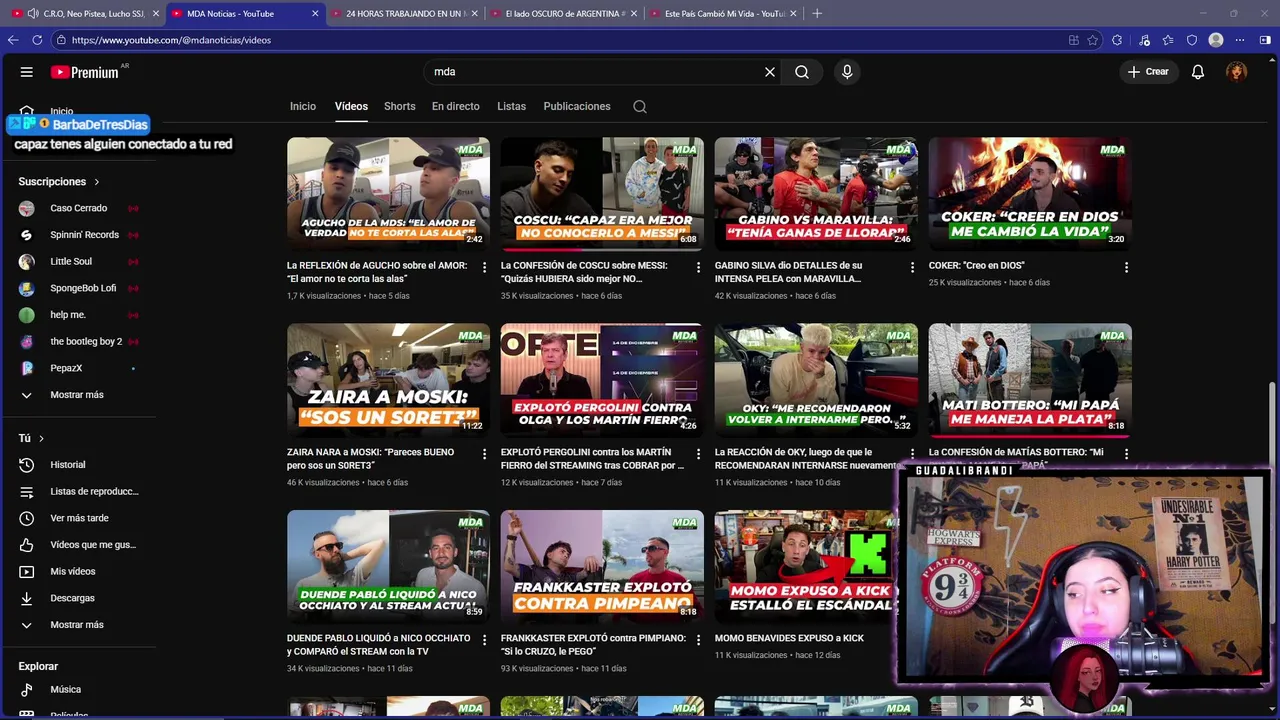The image size is (1280, 720).
Task: Open Listas de reproducción in sidebar
Action: pos(78,492)
